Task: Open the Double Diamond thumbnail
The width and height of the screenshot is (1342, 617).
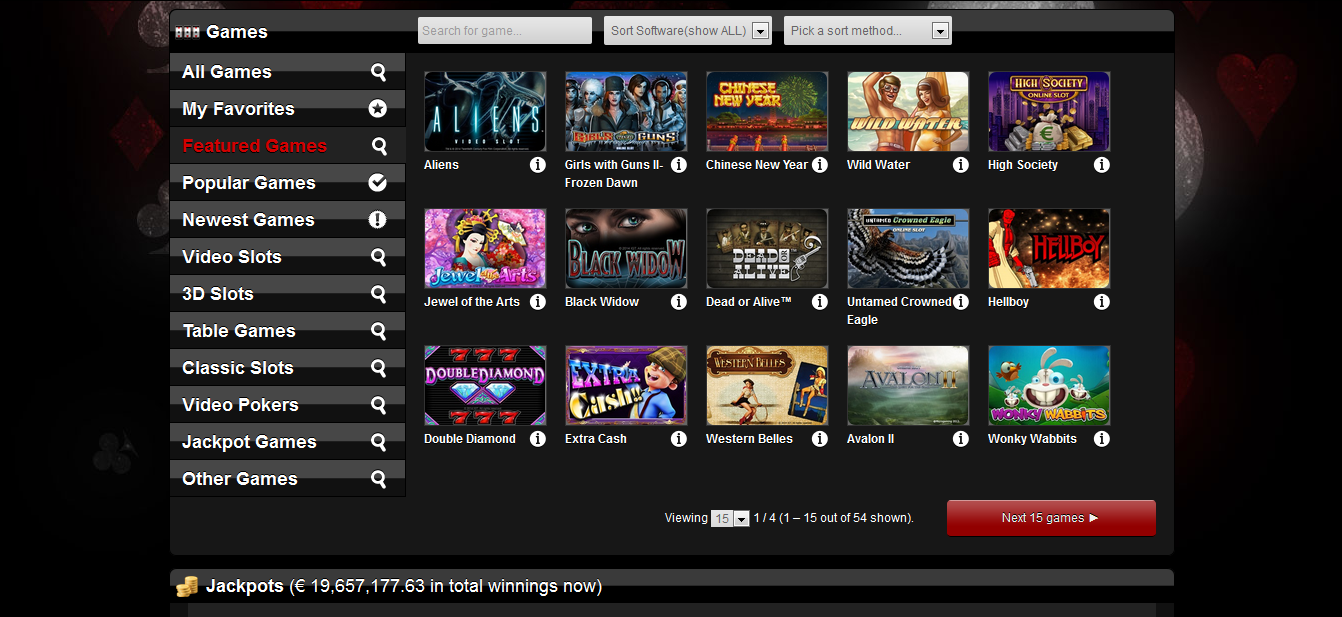Action: tap(485, 385)
